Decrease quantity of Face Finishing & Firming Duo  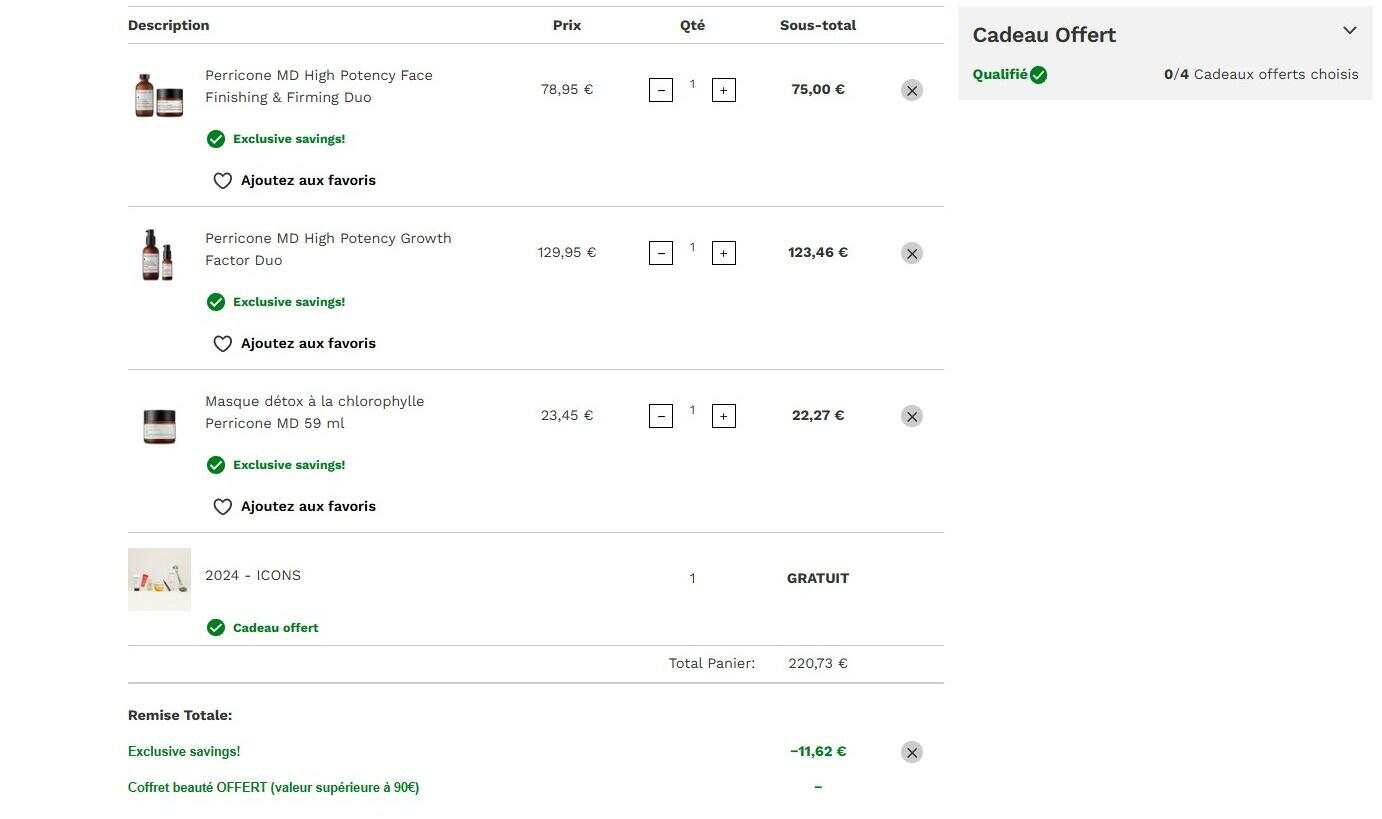pyautogui.click(x=661, y=90)
